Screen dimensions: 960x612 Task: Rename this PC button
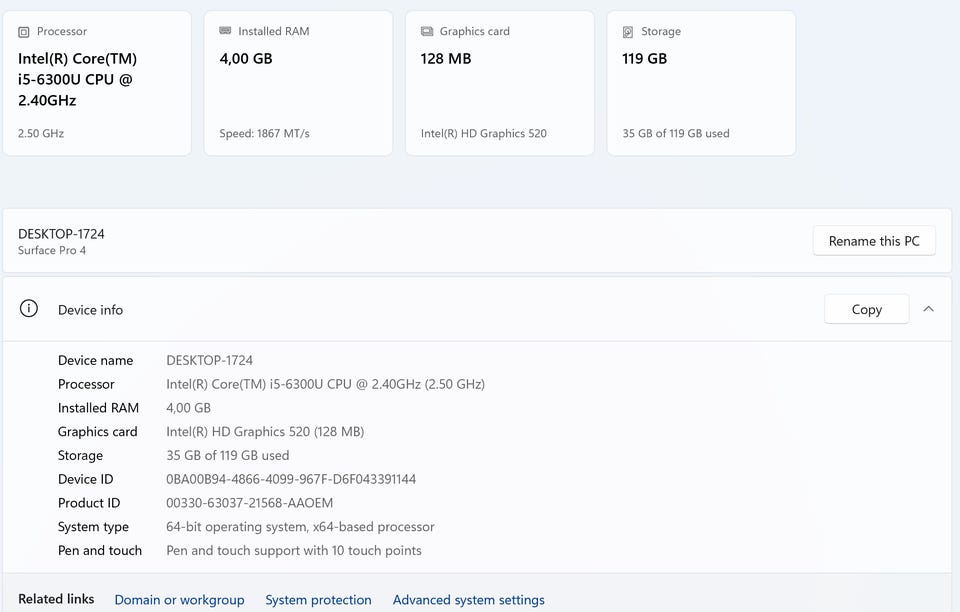pos(874,241)
